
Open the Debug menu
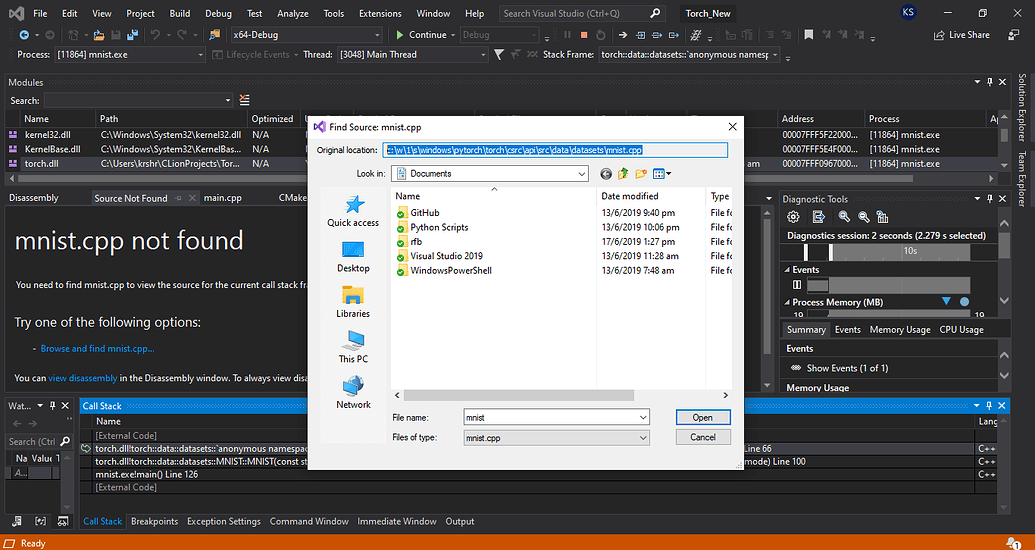click(x=218, y=14)
